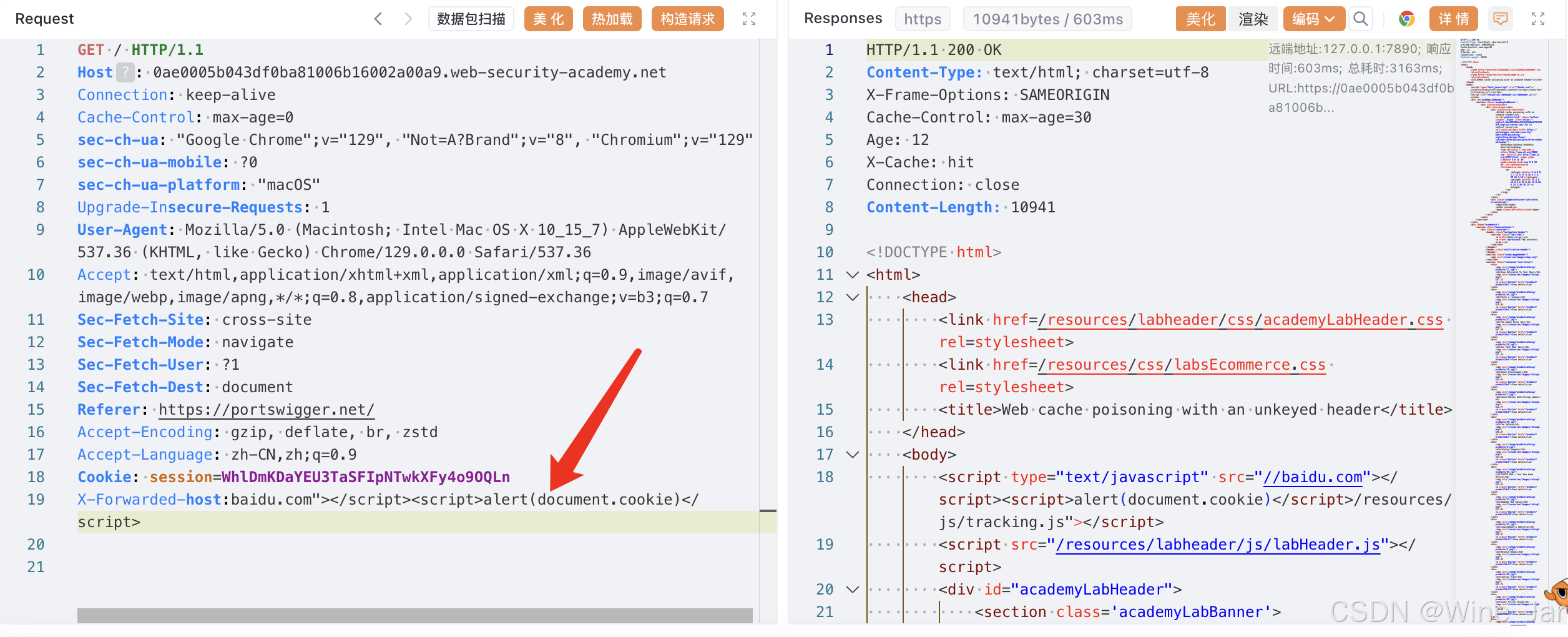
Task: Click the Host header question-mark hint
Action: (x=125, y=72)
